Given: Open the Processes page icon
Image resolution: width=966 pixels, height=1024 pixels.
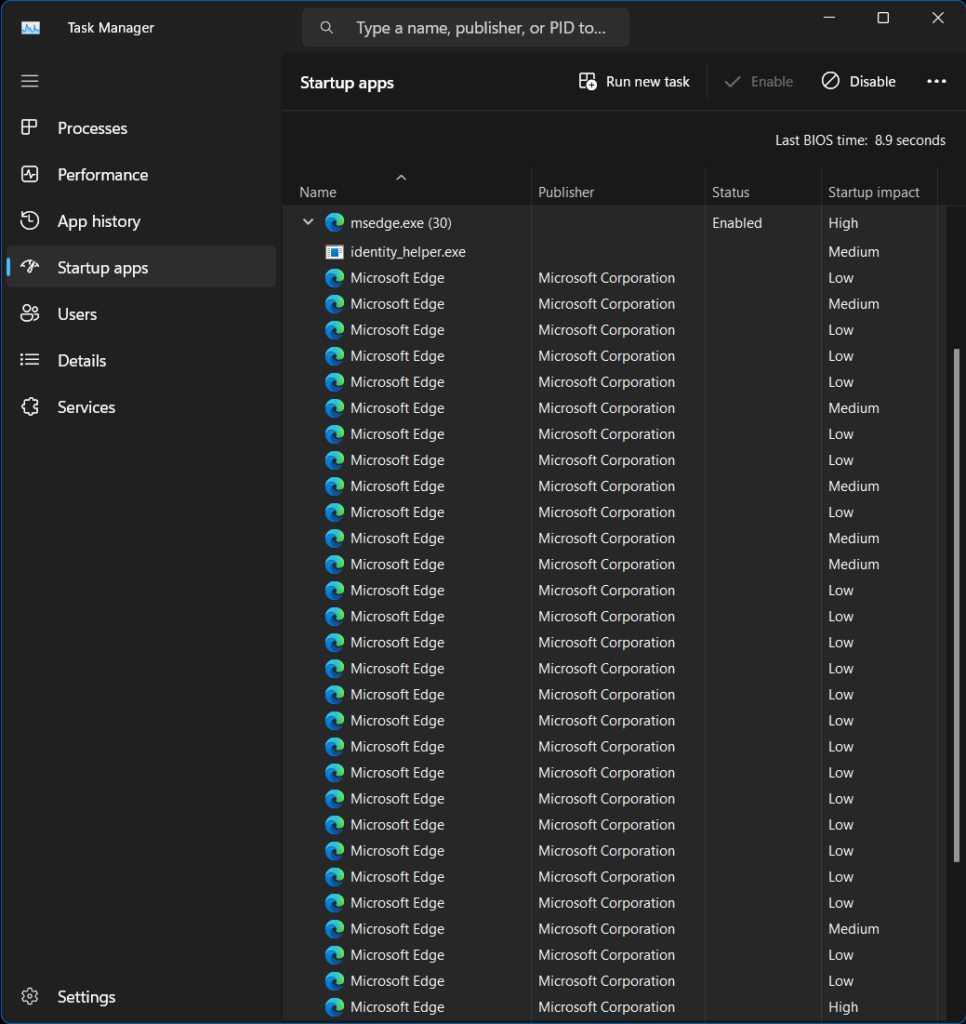Looking at the screenshot, I should point(30,128).
